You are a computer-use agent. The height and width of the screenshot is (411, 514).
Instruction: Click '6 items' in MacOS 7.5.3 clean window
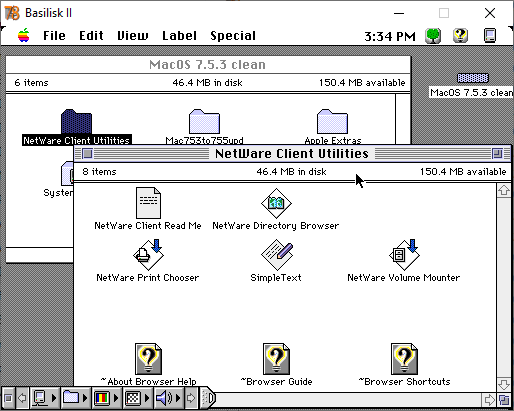coord(31,83)
